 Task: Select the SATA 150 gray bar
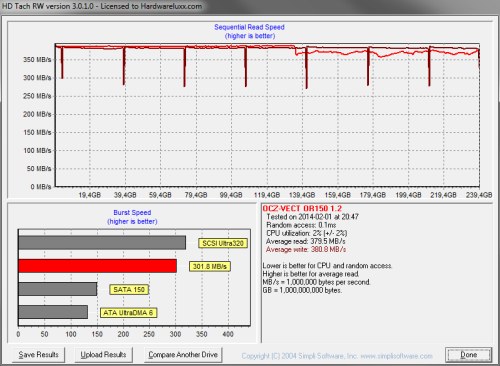(x=58, y=289)
